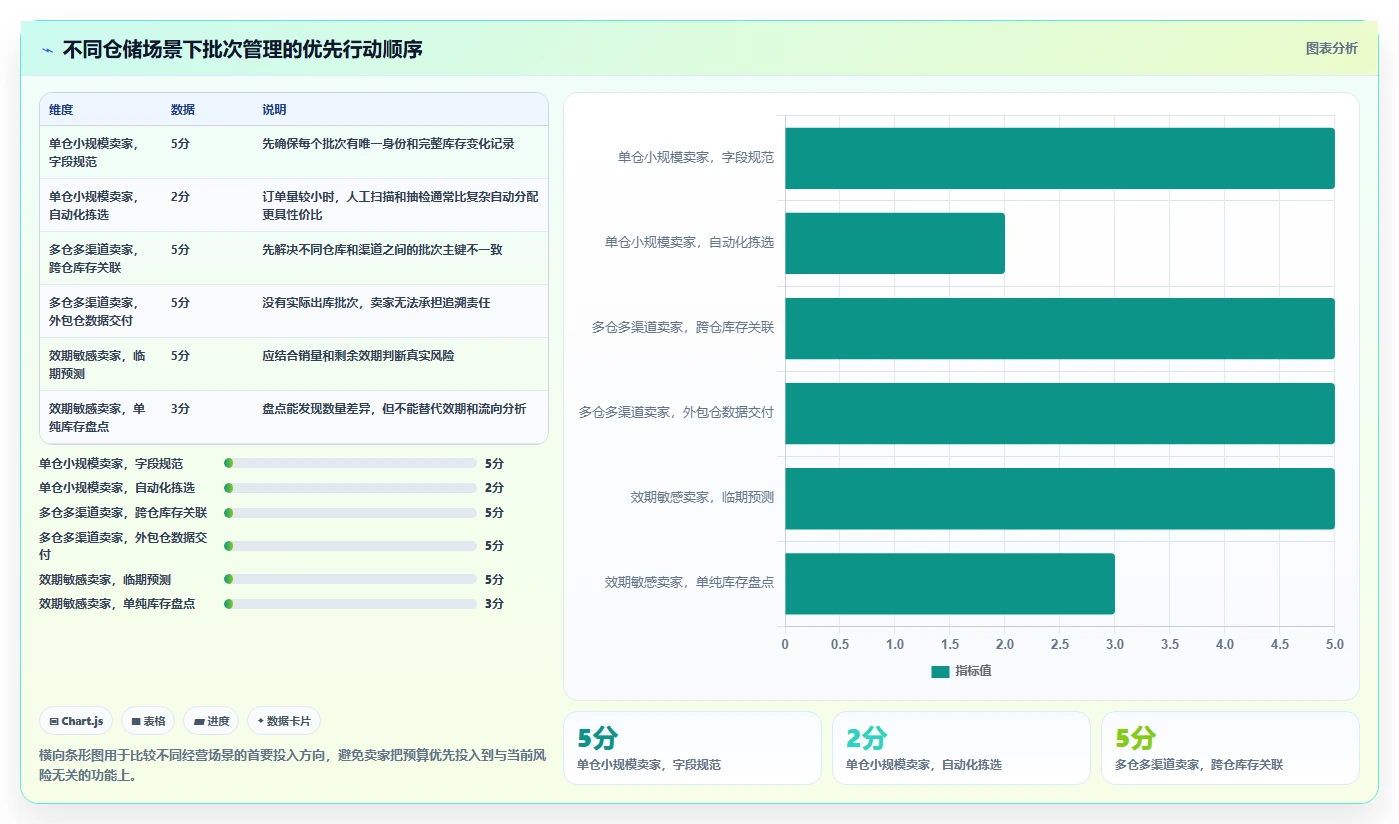
Task: Click the Chart.js chip below the progress list
Action: point(76,721)
